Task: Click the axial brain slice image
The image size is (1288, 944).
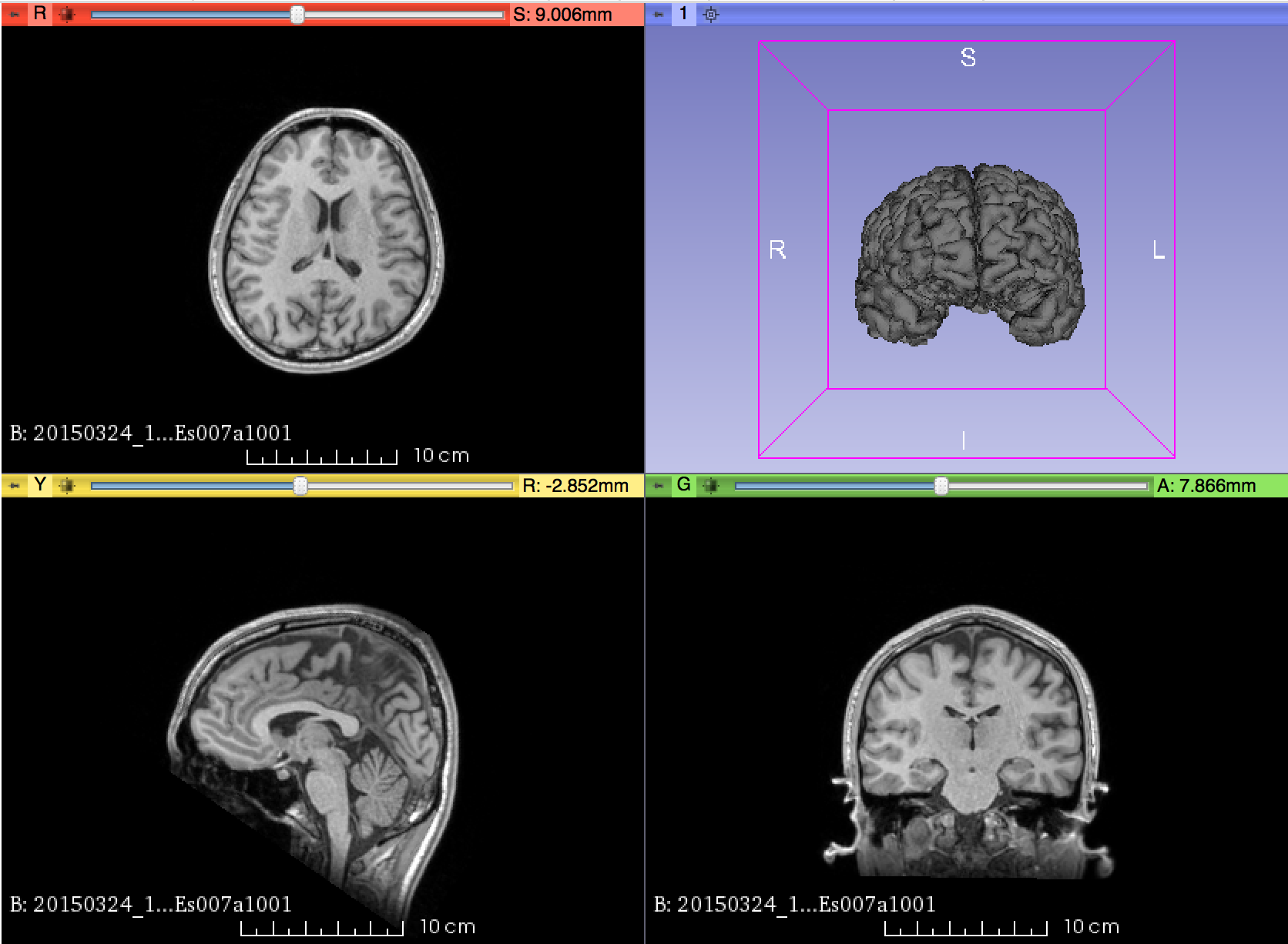Action: (x=327, y=240)
